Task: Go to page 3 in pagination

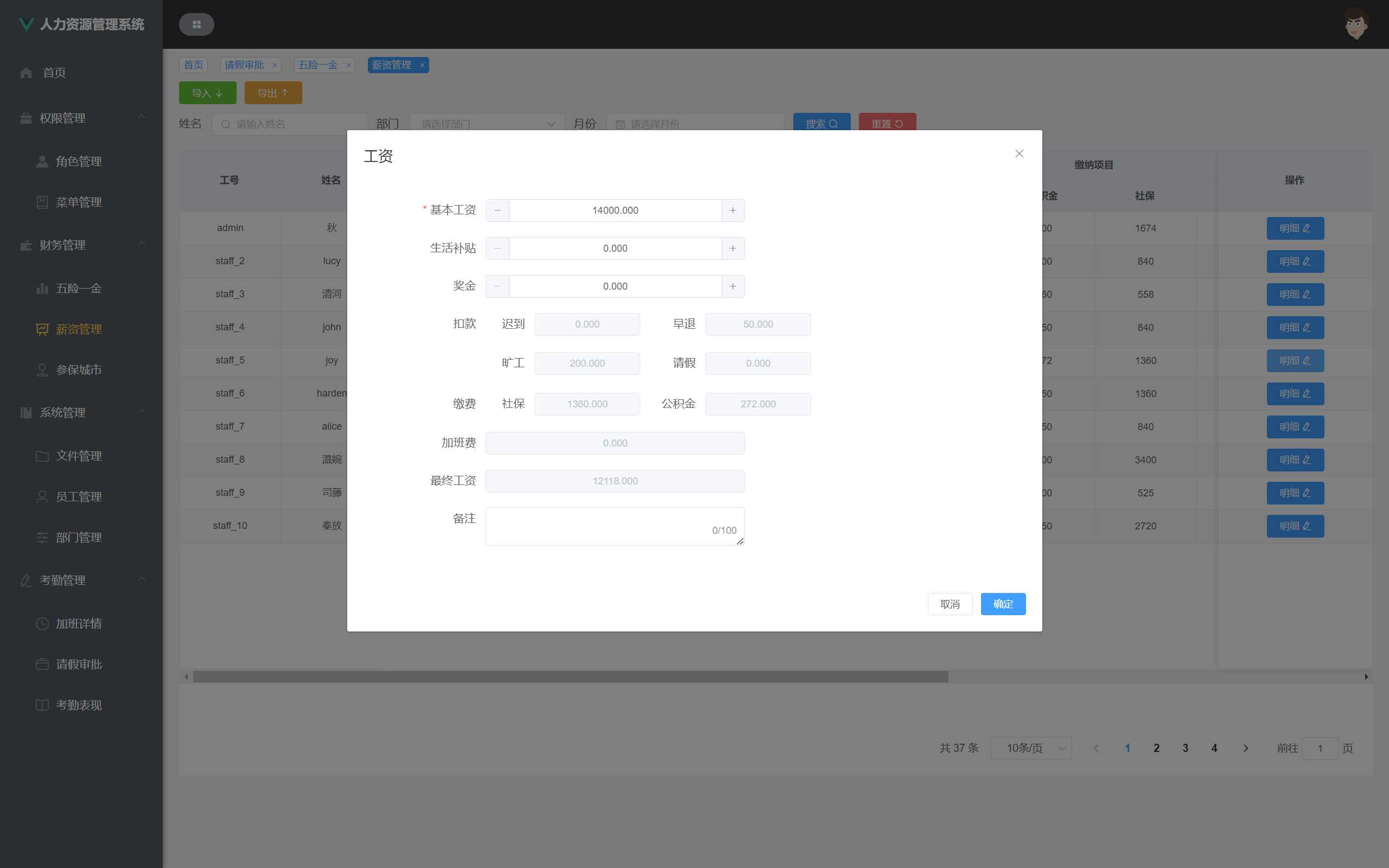Action: point(1185,748)
